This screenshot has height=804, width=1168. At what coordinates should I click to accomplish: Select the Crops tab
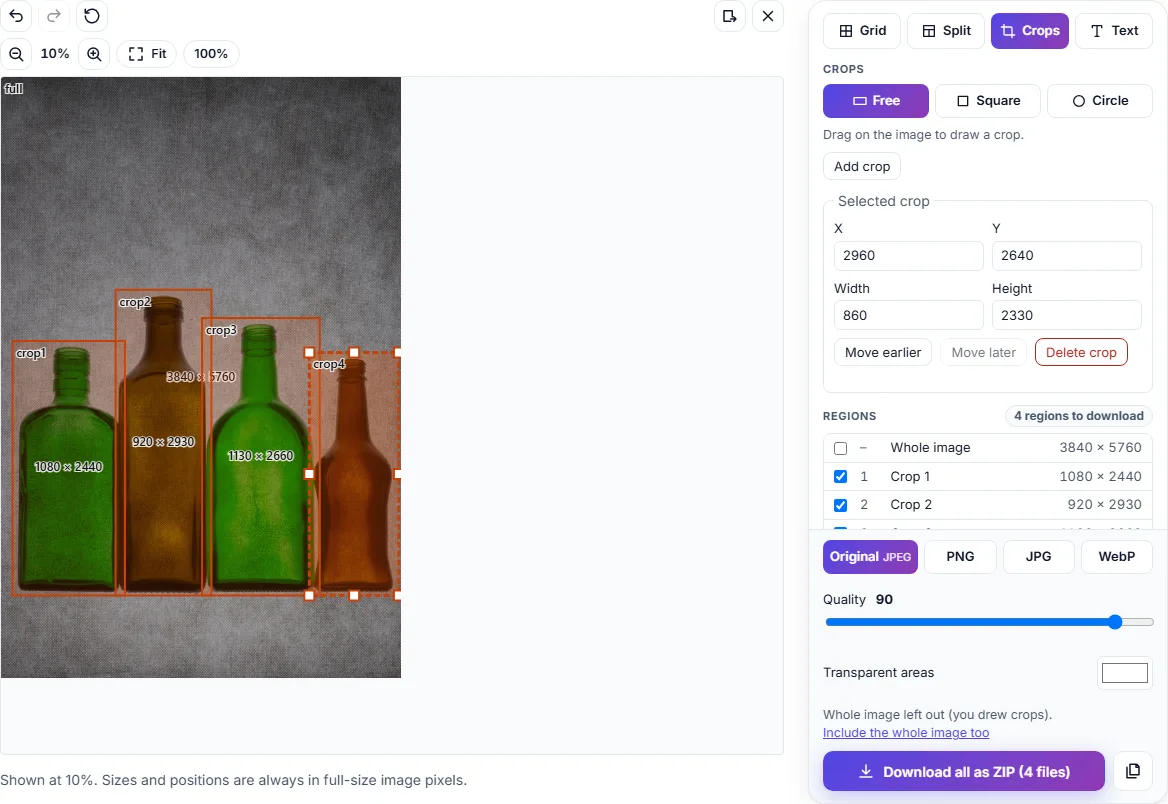[x=1029, y=31]
